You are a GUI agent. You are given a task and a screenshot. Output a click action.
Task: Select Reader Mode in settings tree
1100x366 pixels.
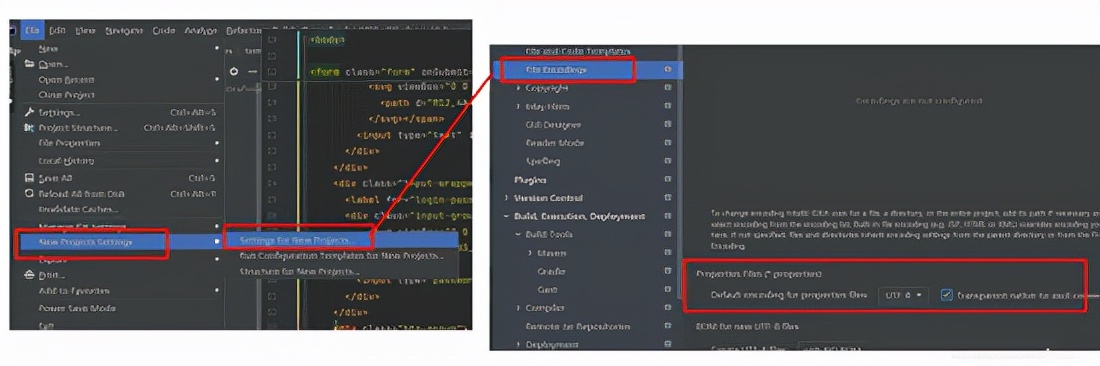555,143
